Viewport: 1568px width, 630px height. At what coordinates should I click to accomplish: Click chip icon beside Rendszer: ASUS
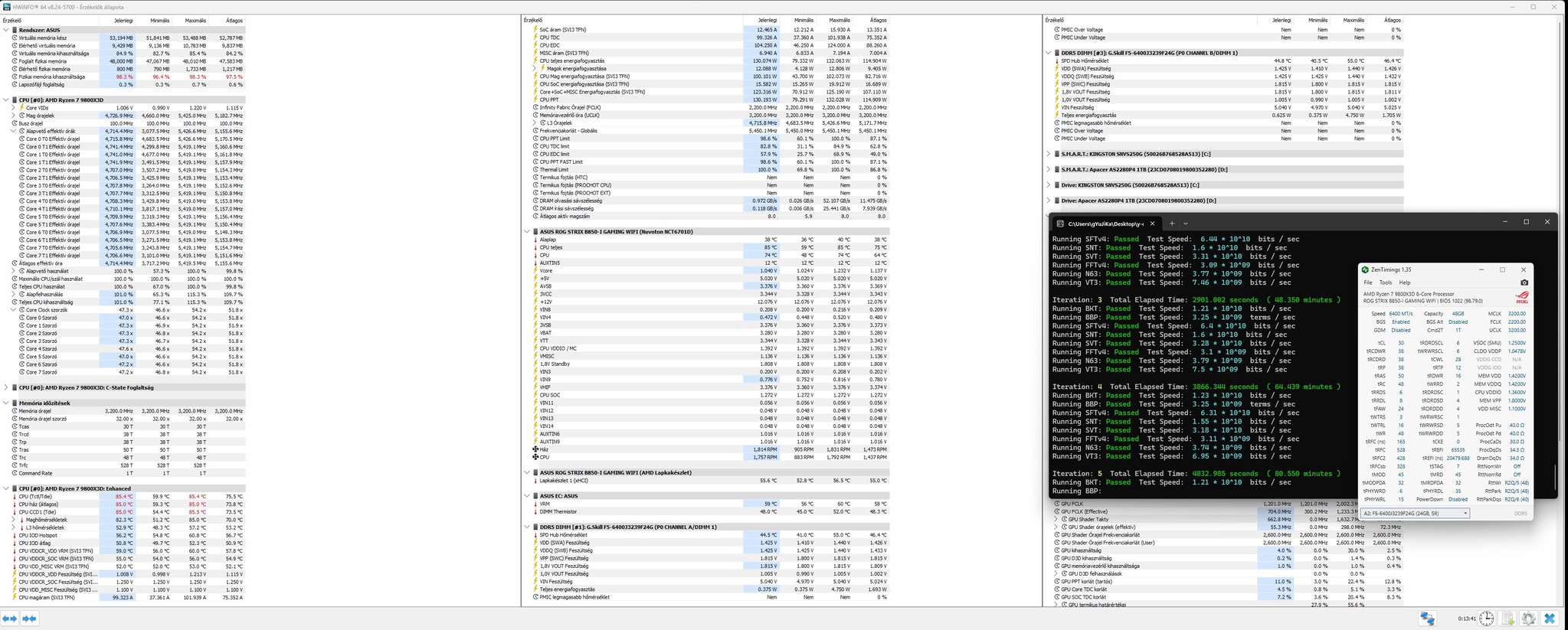click(15, 30)
